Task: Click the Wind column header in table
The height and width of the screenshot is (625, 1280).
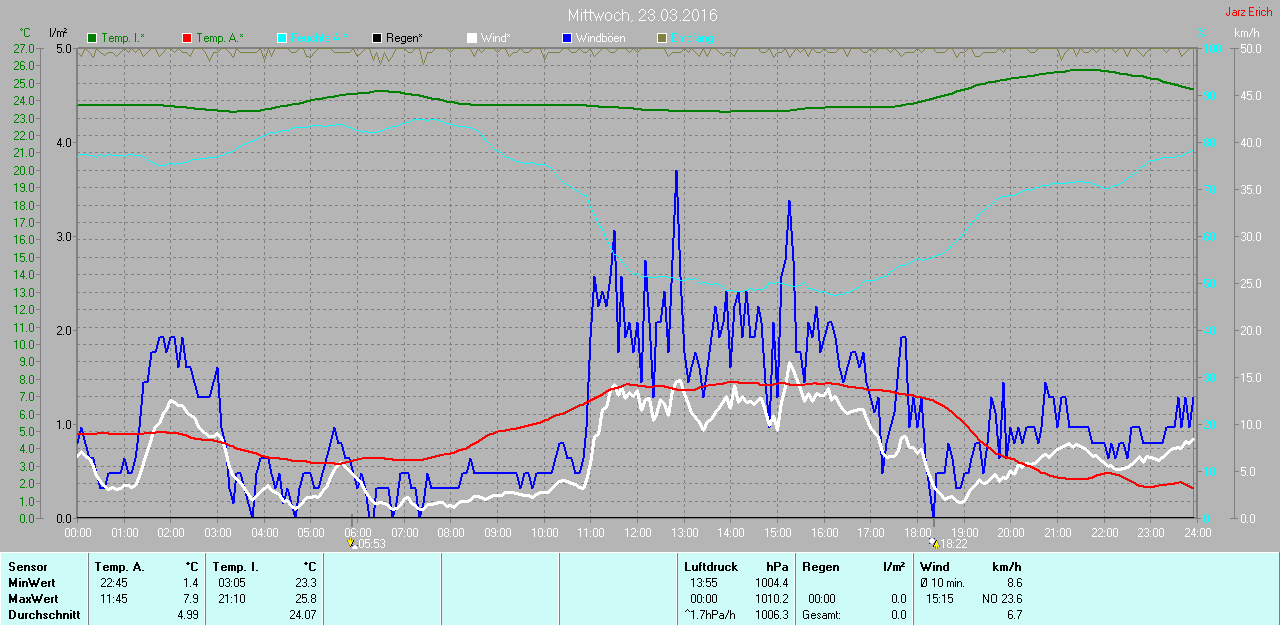Action: tap(934, 567)
